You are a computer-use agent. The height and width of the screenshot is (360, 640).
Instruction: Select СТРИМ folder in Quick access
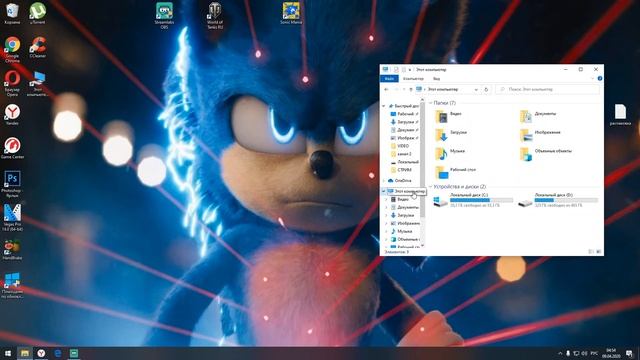click(401, 170)
